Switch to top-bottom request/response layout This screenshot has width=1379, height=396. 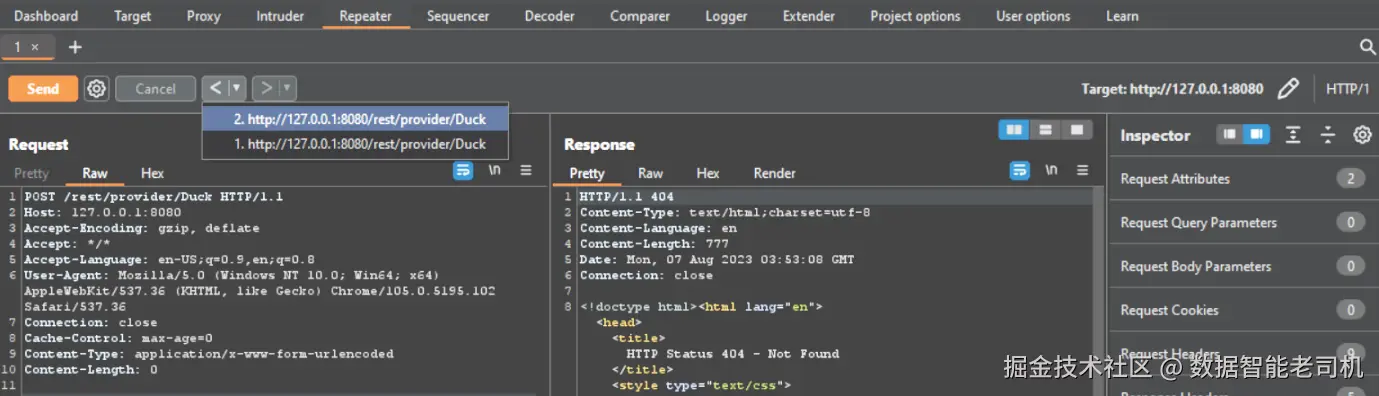1045,130
